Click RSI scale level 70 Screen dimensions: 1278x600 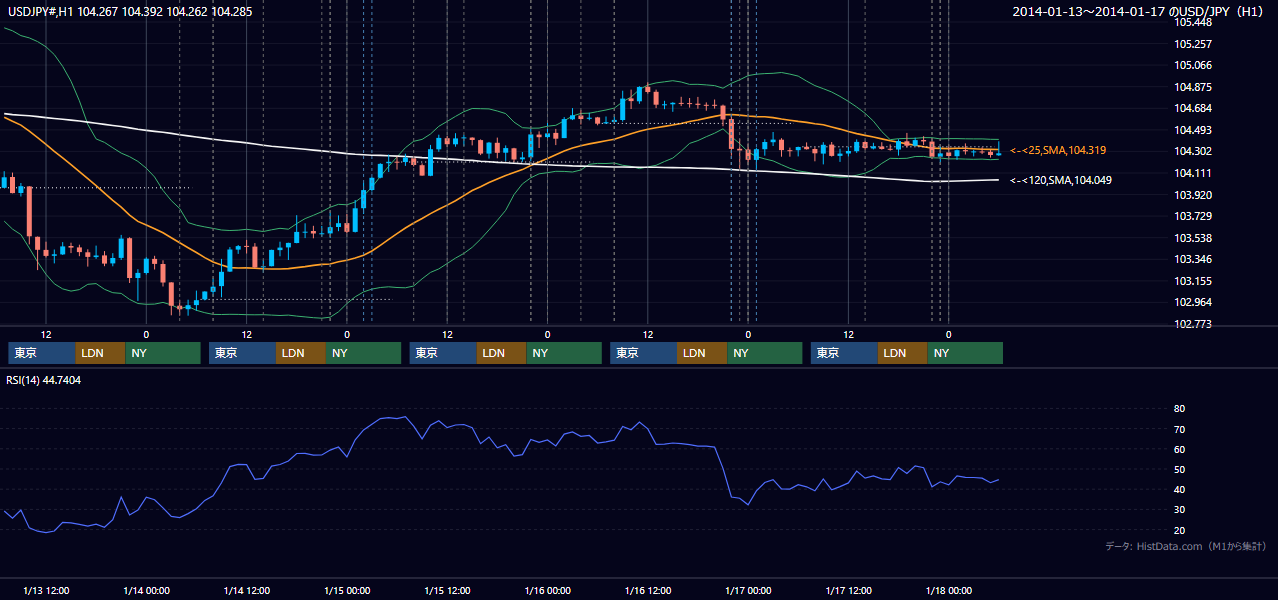[1179, 429]
